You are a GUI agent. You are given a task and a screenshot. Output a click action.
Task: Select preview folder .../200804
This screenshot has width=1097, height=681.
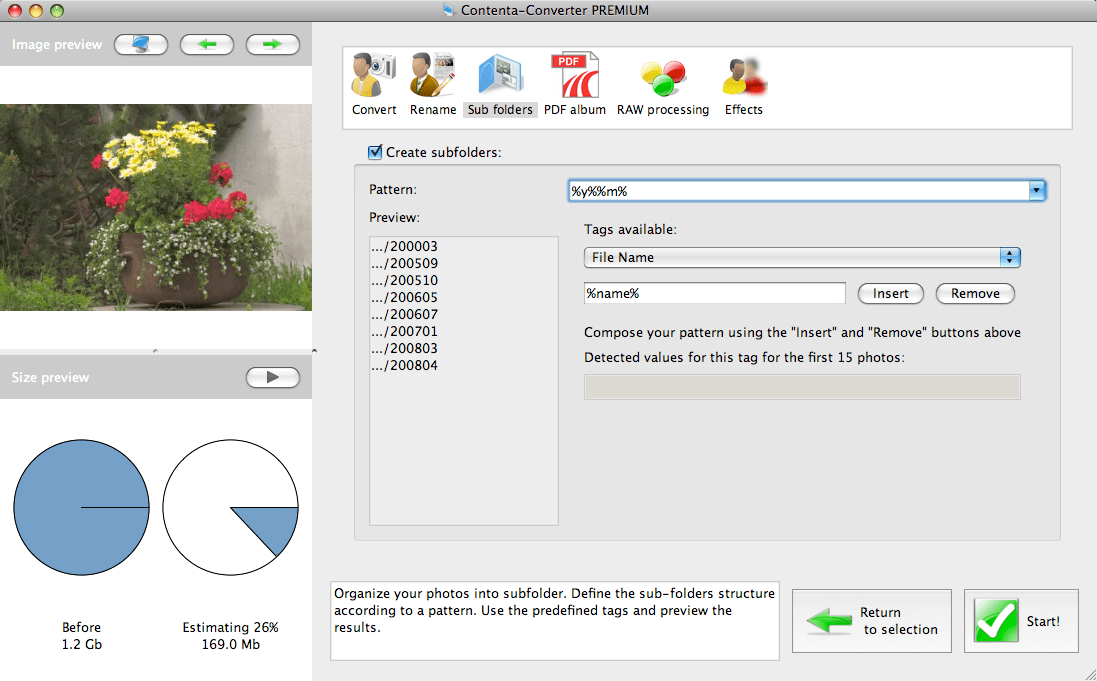[x=405, y=365]
